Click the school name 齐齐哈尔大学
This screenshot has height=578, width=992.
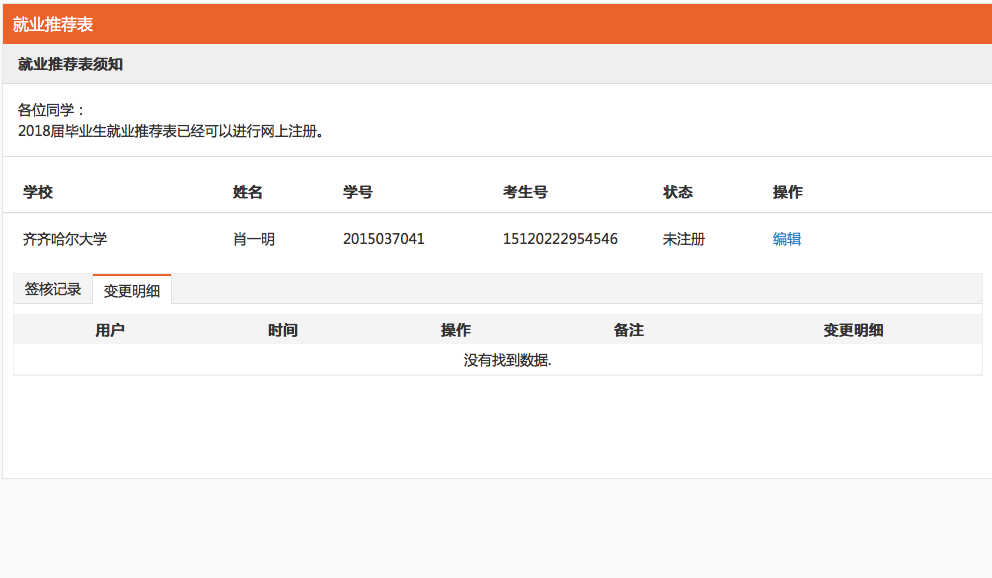(x=65, y=239)
